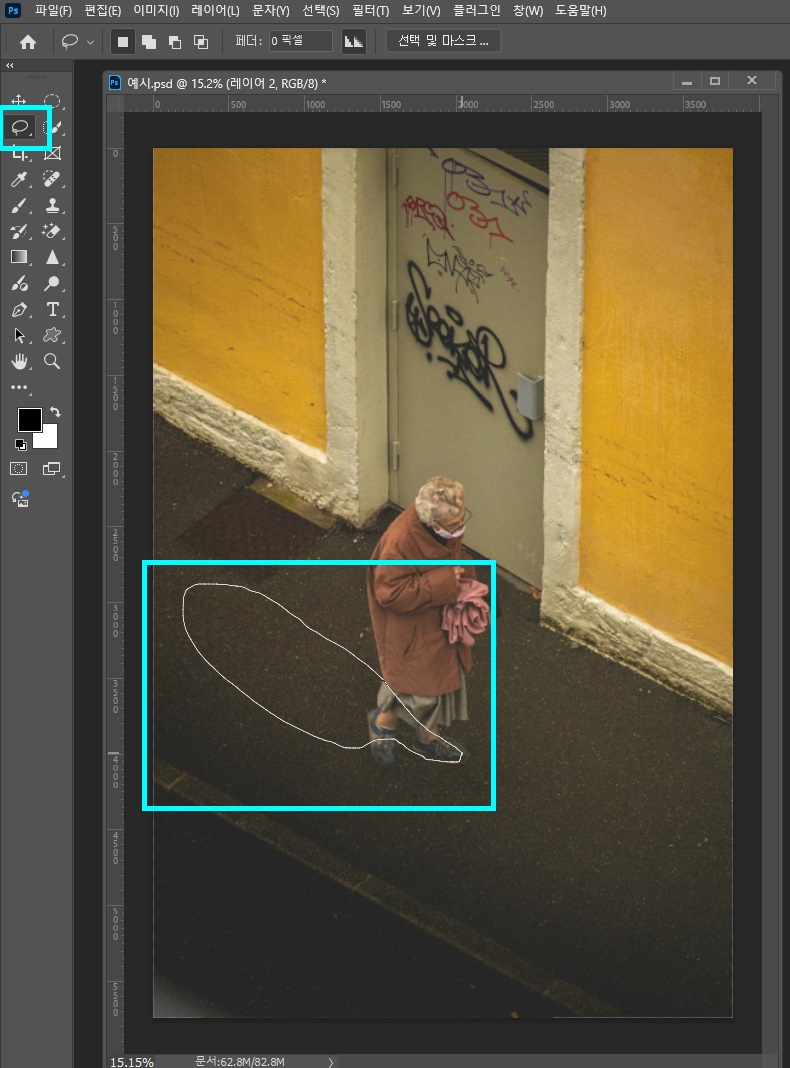
Task: Toggle Quick Mask mode
Action: click(x=19, y=469)
